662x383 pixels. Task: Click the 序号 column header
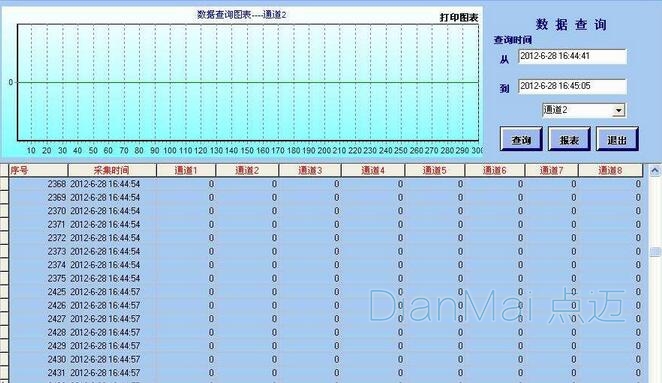point(38,170)
